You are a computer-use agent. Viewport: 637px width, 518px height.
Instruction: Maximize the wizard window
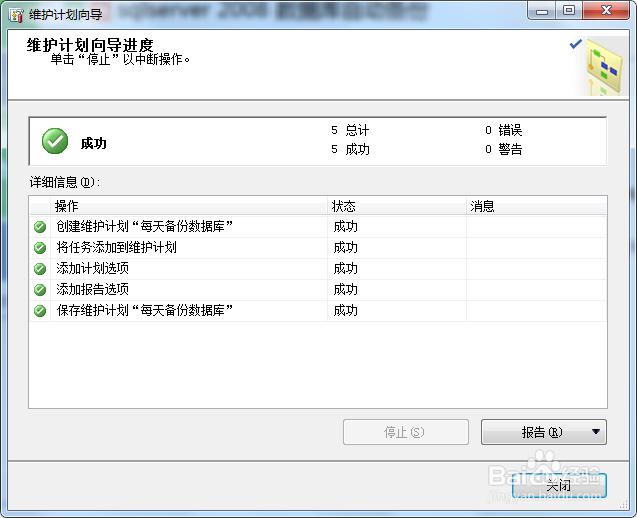[x=569, y=11]
